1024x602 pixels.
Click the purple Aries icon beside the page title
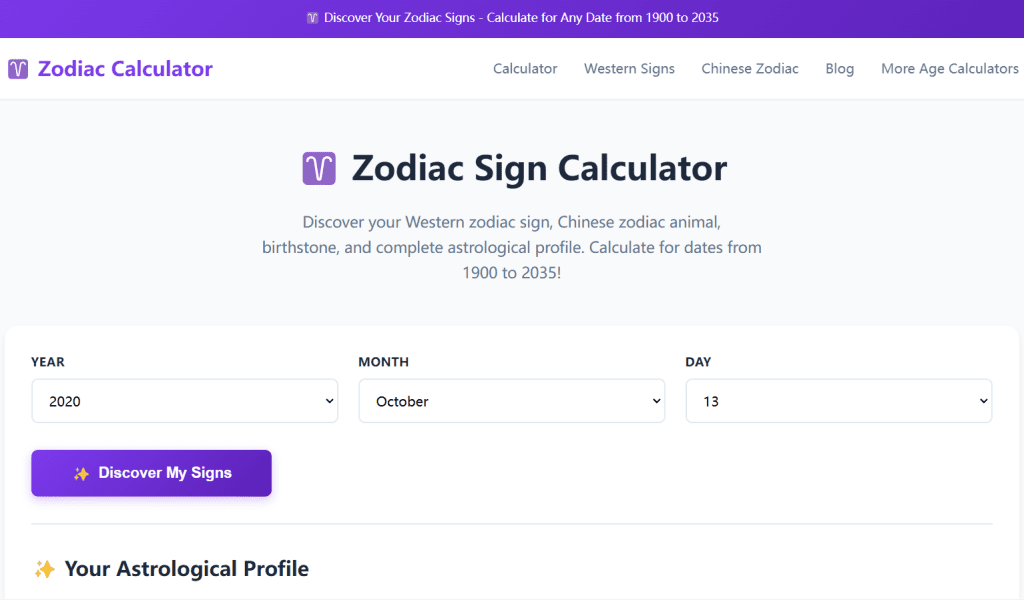tap(318, 168)
